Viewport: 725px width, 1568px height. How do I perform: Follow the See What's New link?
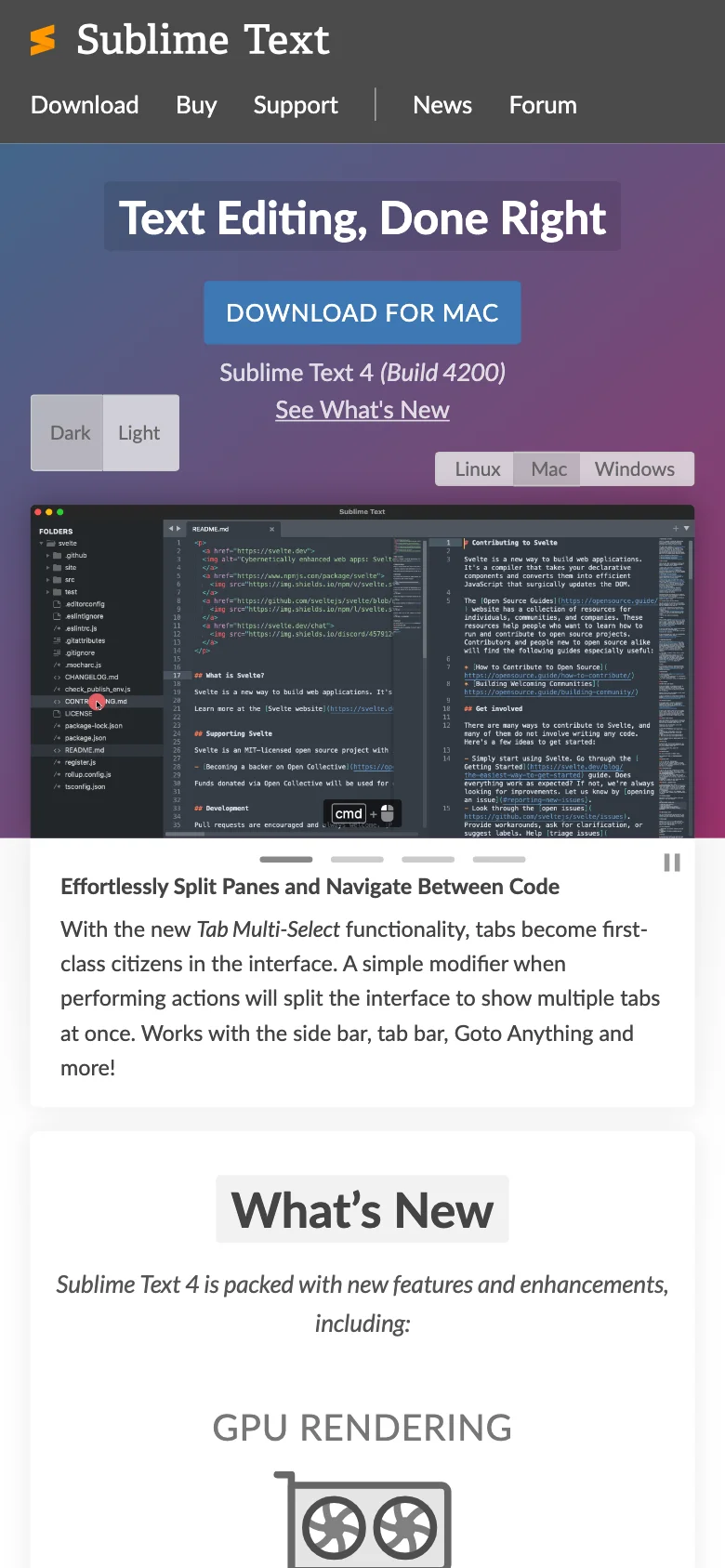[x=362, y=410]
